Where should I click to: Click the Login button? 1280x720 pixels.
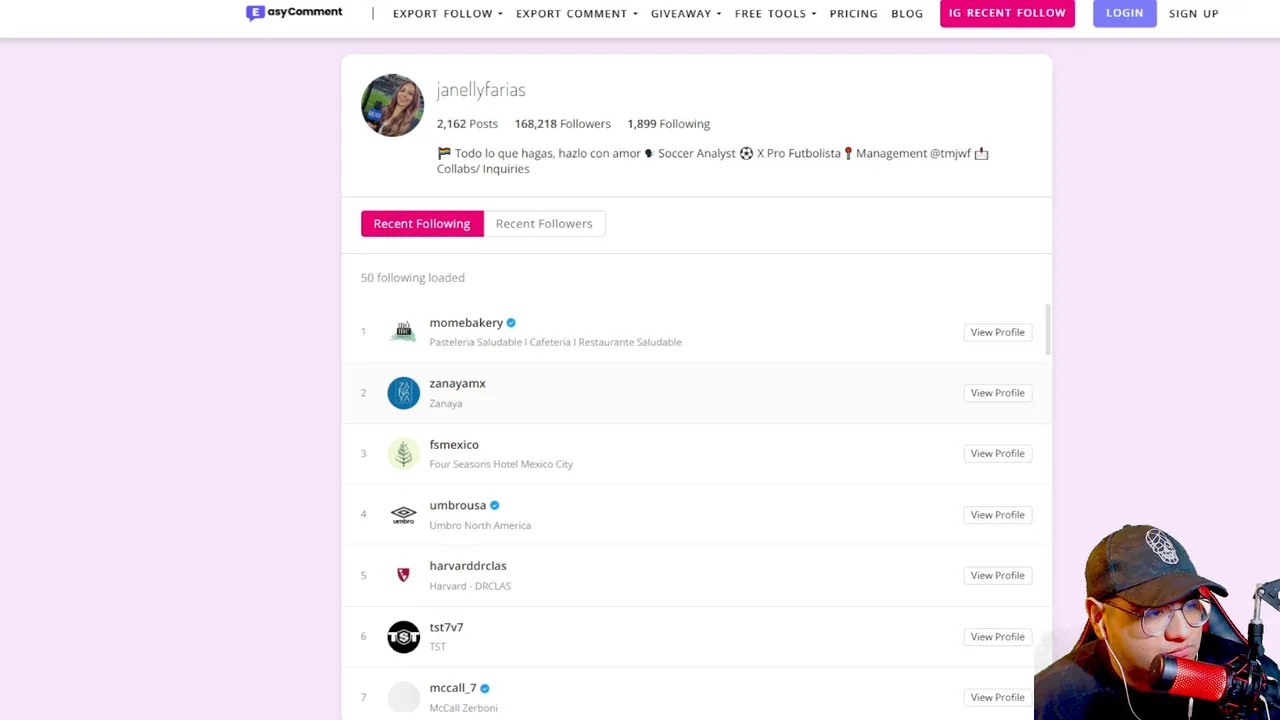coord(1124,13)
